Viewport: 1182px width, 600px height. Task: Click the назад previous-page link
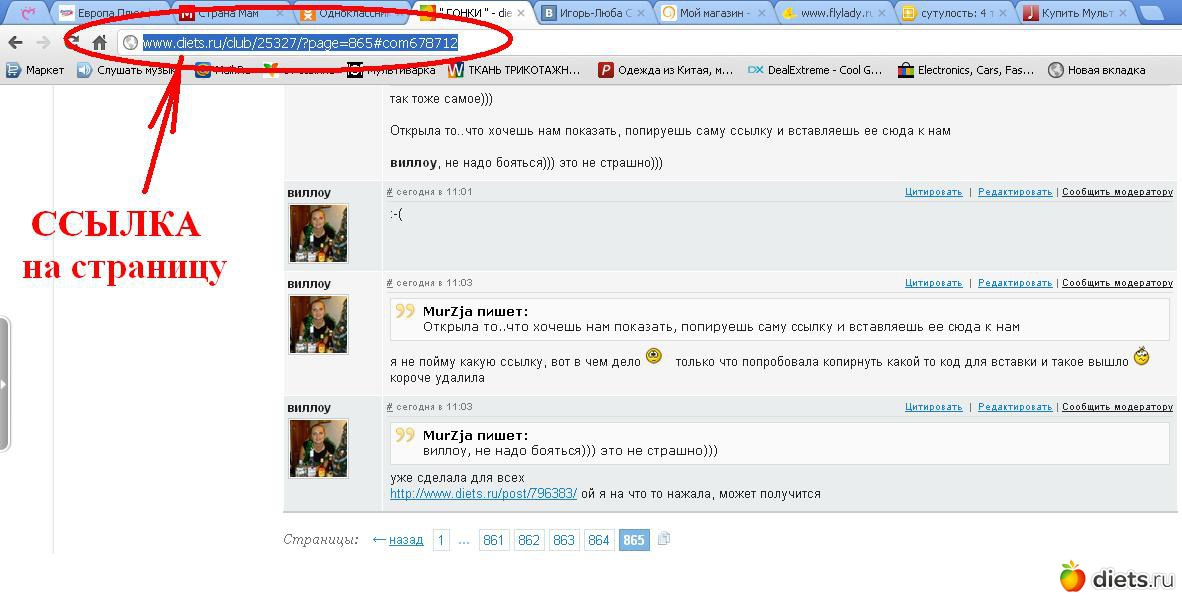pyautogui.click(x=405, y=540)
